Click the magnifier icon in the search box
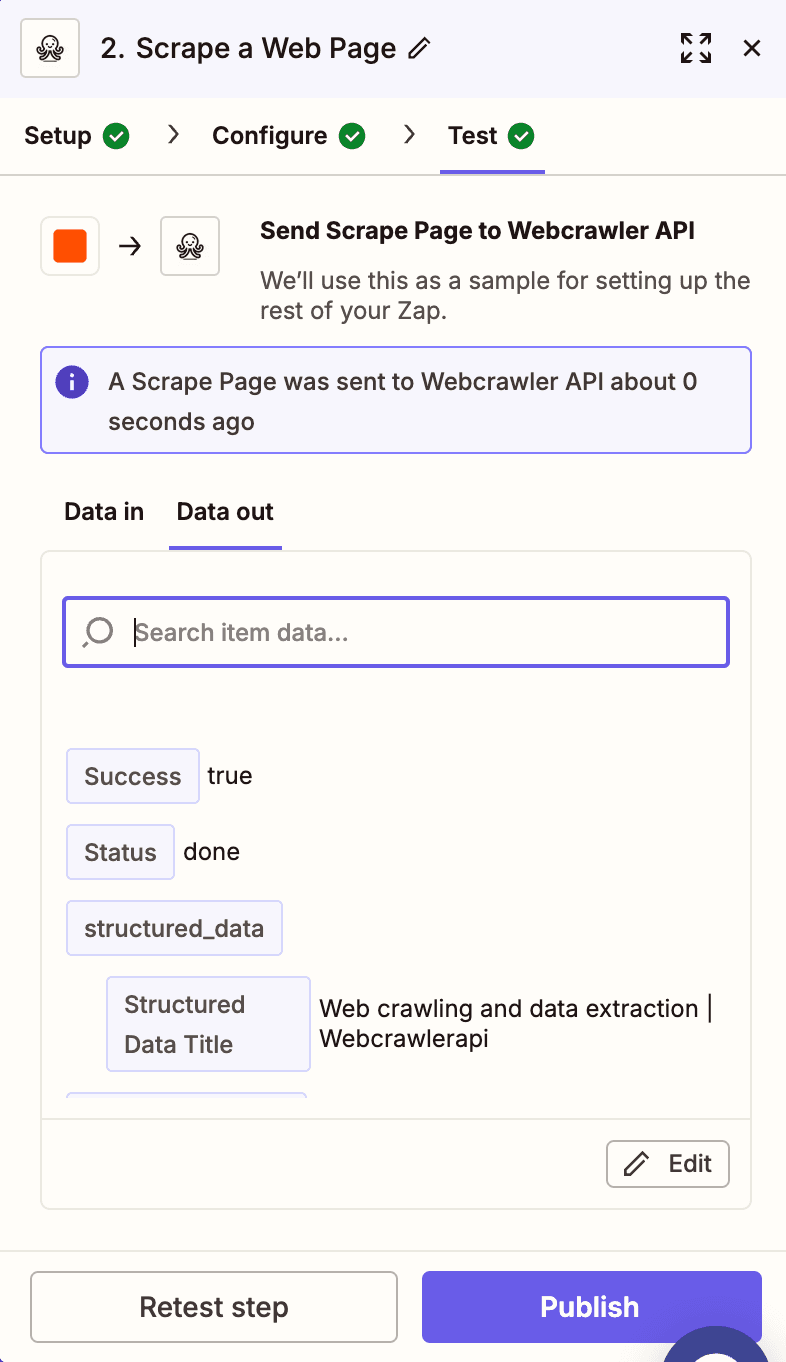 [97, 631]
